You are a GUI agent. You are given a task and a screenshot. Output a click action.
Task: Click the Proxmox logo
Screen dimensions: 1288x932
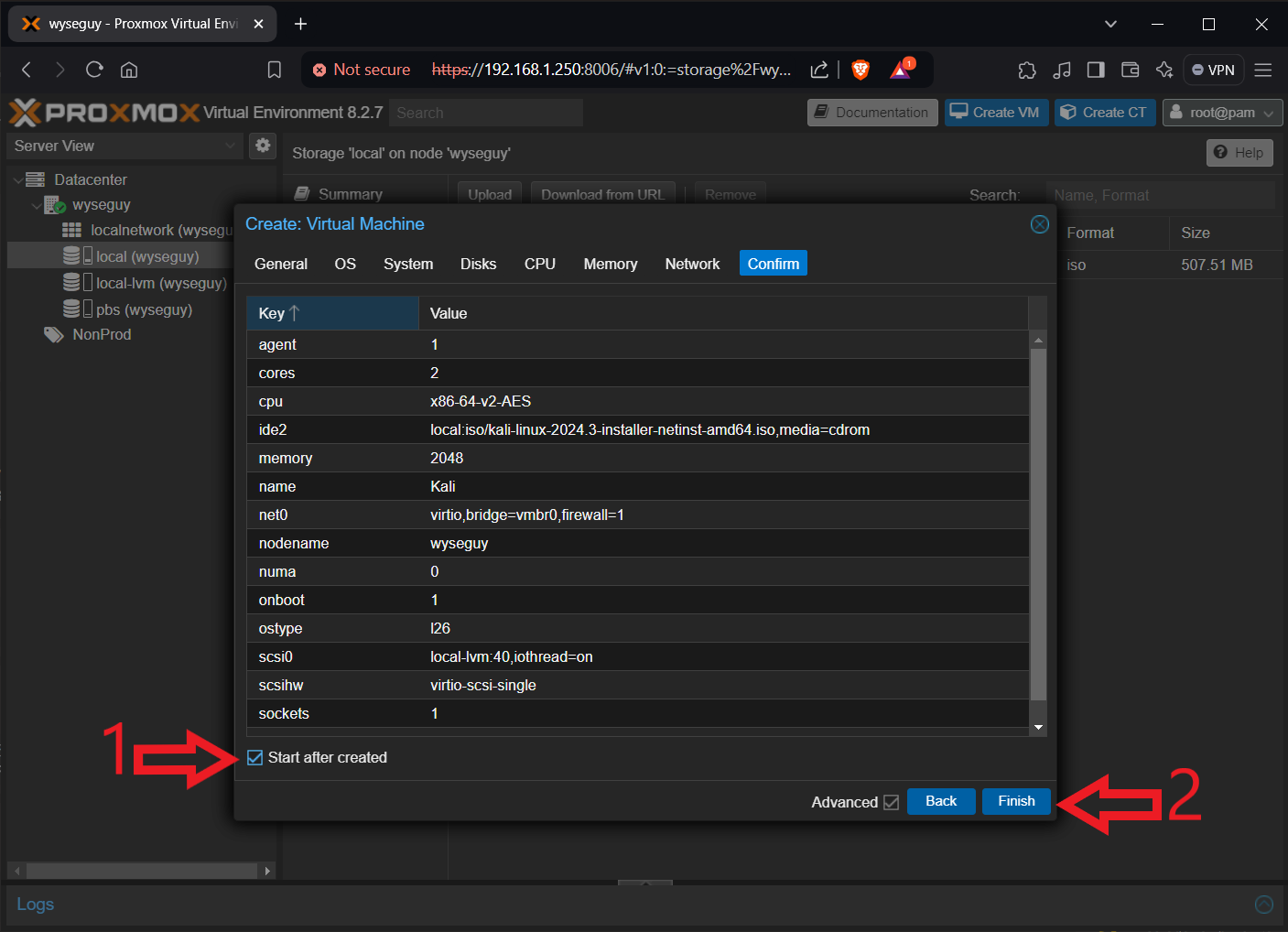[x=104, y=113]
